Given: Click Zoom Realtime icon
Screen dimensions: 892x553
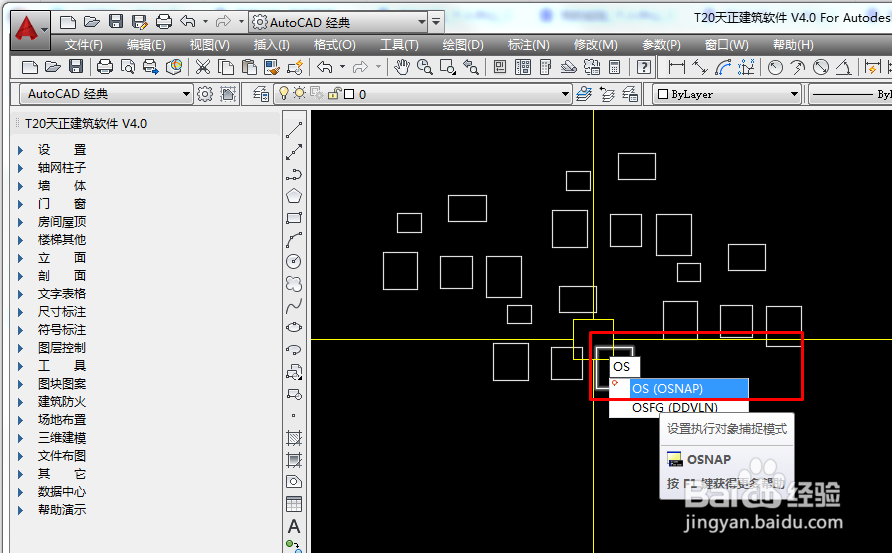Looking at the screenshot, I should click(x=424, y=67).
